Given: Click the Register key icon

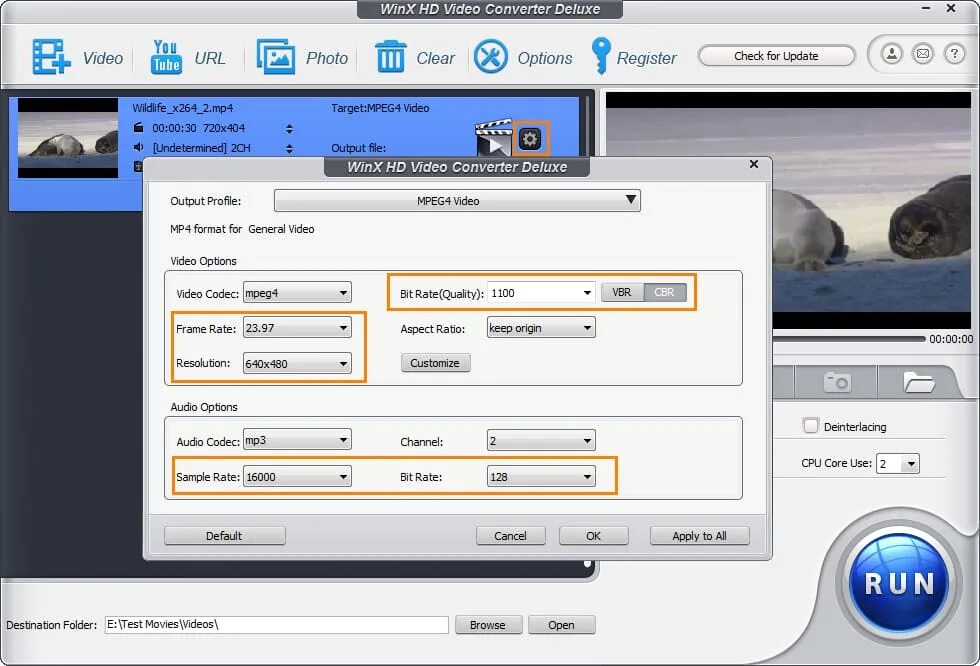Looking at the screenshot, I should (601, 56).
